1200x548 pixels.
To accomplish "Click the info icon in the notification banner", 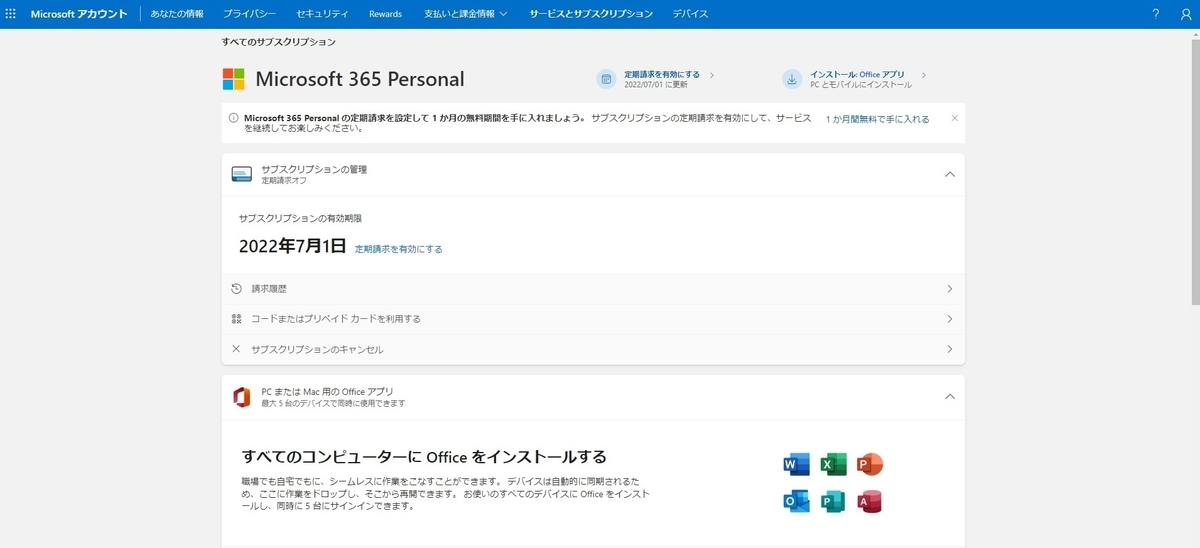I will (x=233, y=118).
